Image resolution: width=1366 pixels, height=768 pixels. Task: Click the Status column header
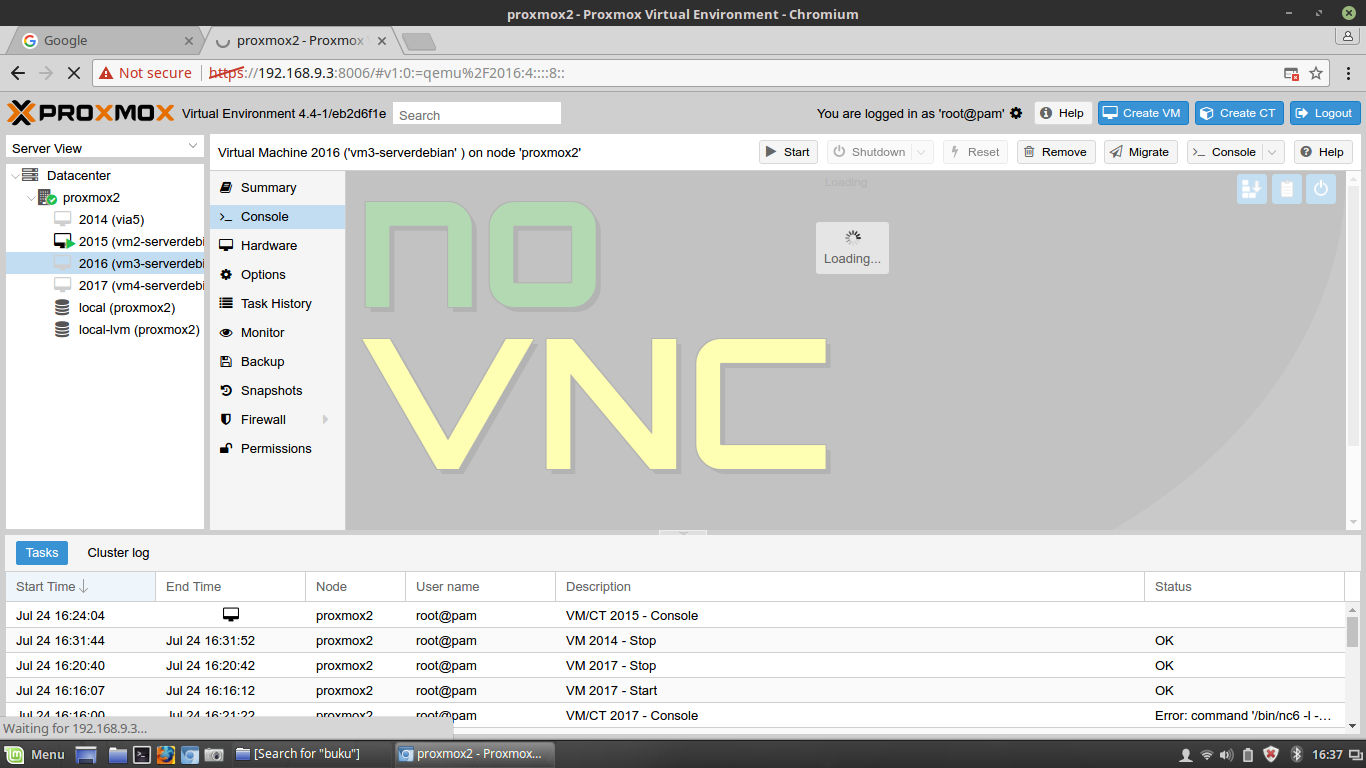coord(1245,587)
